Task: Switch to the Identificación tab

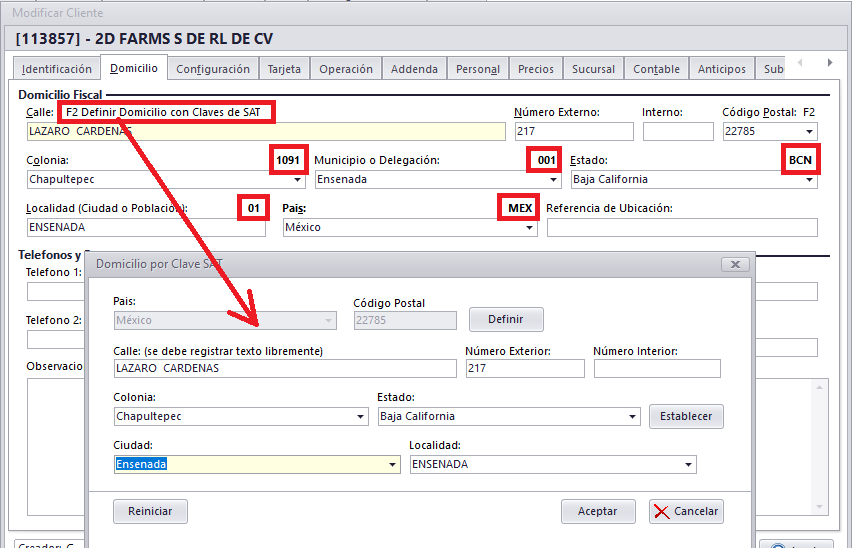Action: [56, 69]
